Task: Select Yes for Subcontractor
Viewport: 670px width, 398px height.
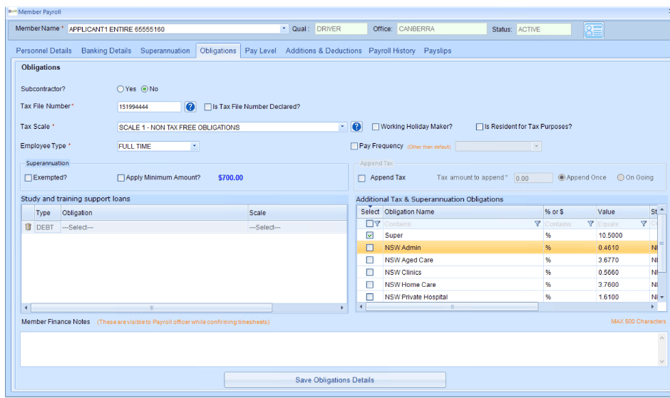Action: [x=120, y=89]
